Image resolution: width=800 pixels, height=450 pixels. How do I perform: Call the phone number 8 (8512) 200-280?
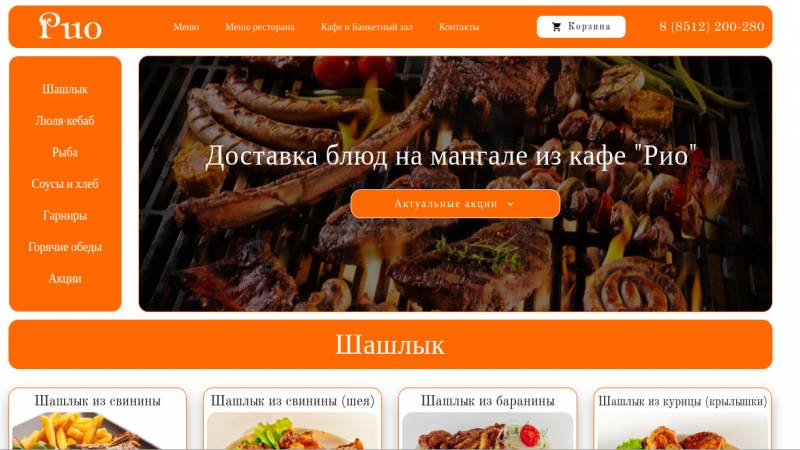pos(712,27)
